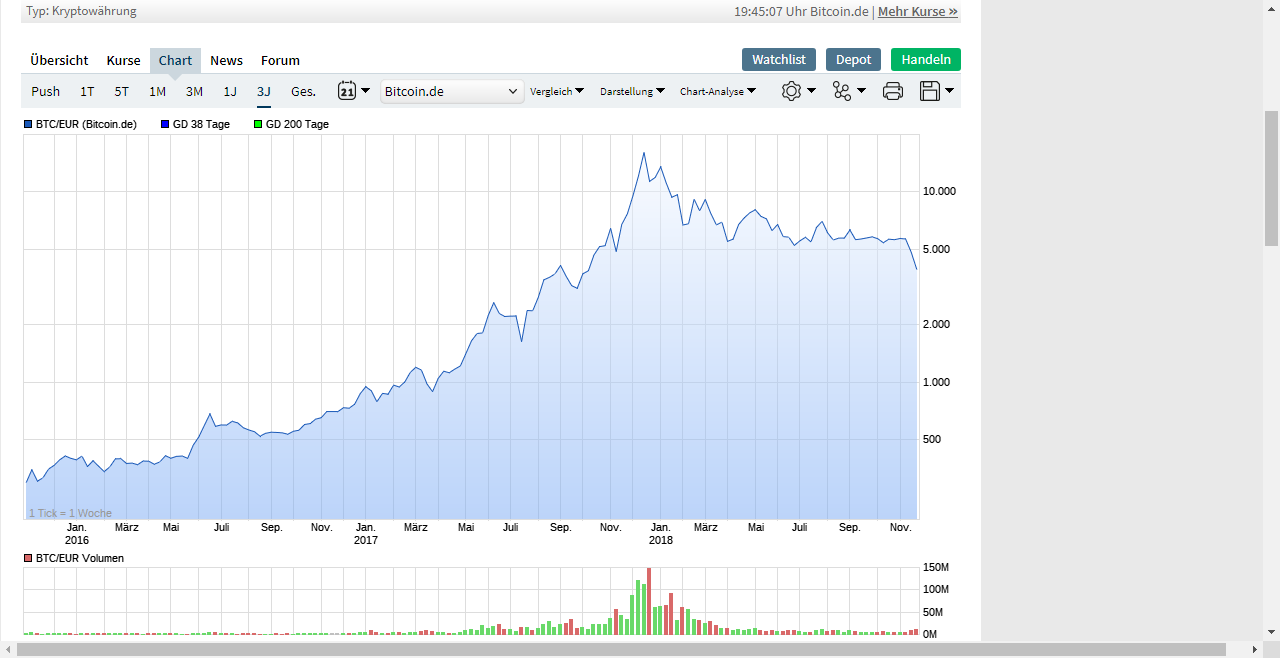Click the 'Typ: Kryptowährung' text

click(x=81, y=12)
